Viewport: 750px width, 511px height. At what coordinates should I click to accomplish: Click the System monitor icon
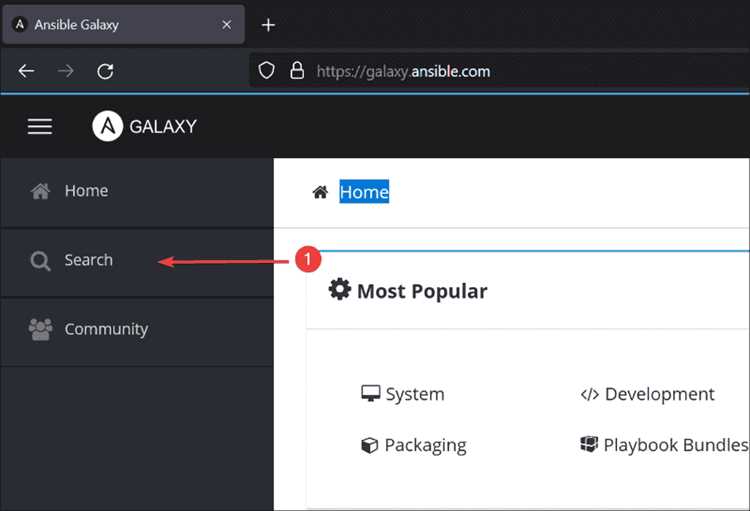(371, 394)
